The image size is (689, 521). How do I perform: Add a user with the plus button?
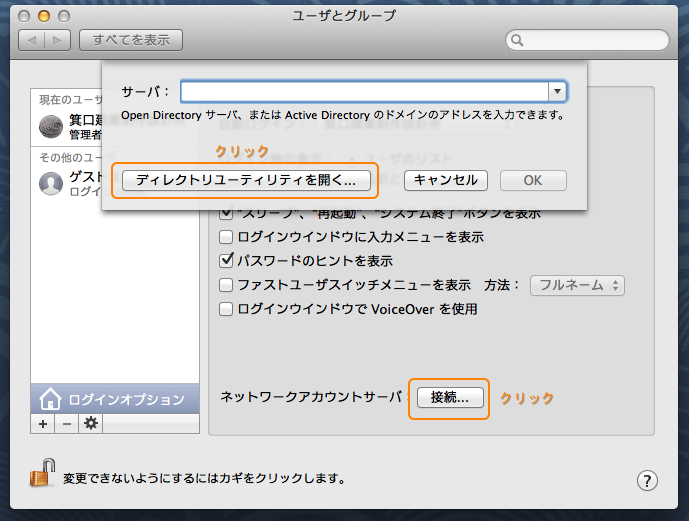point(43,424)
